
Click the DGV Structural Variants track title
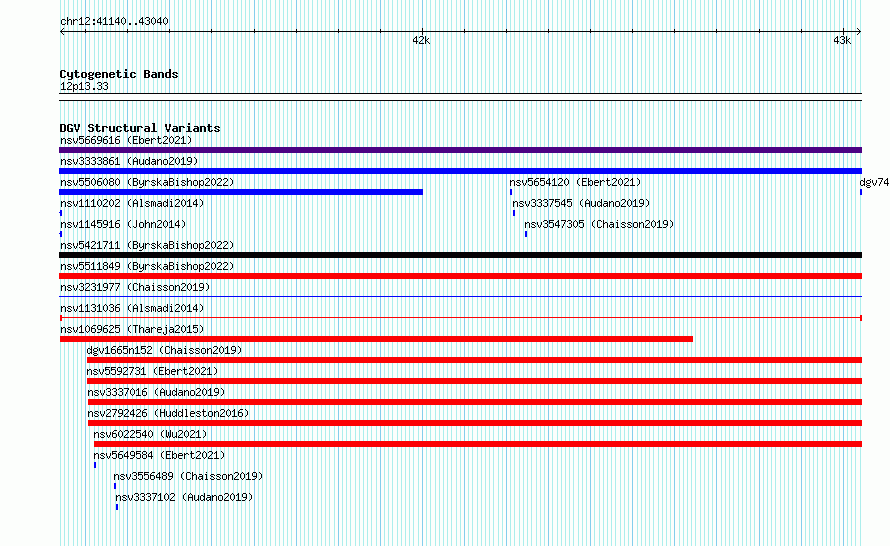coord(140,128)
